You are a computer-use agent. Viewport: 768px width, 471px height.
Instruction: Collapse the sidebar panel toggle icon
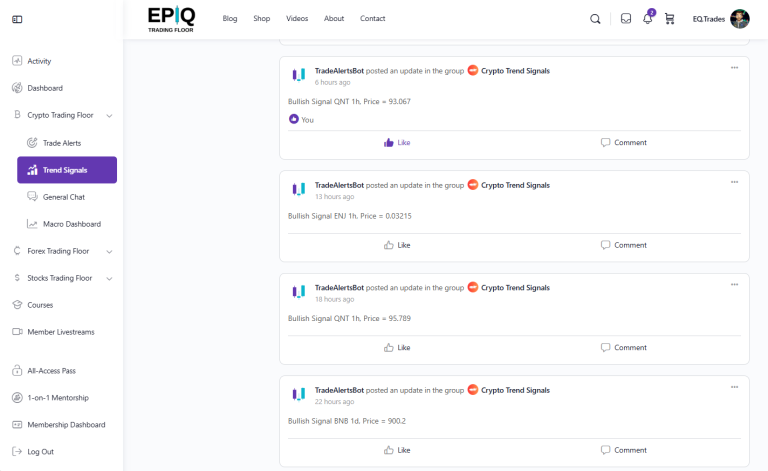(x=17, y=19)
